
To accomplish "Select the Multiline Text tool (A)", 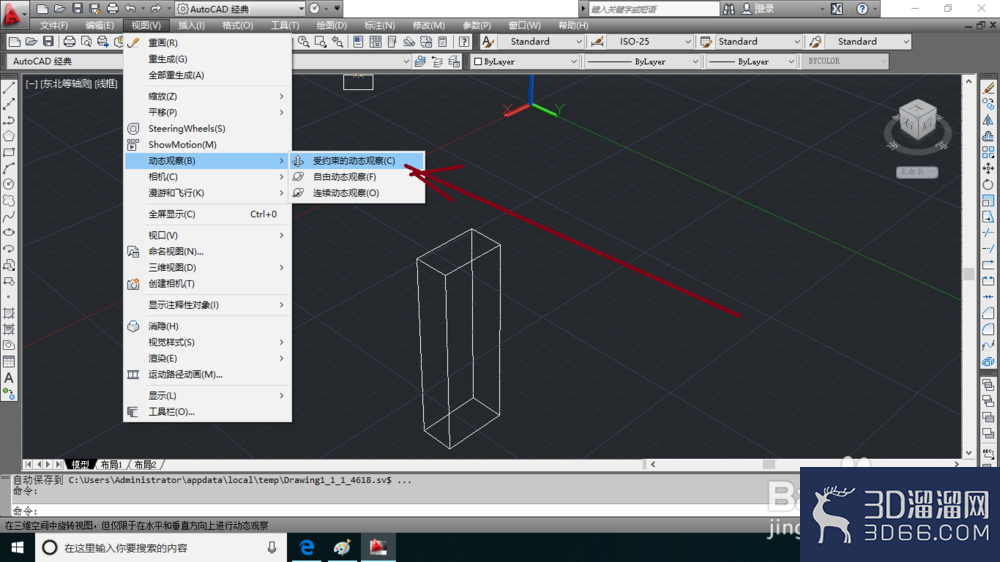I will [x=9, y=378].
